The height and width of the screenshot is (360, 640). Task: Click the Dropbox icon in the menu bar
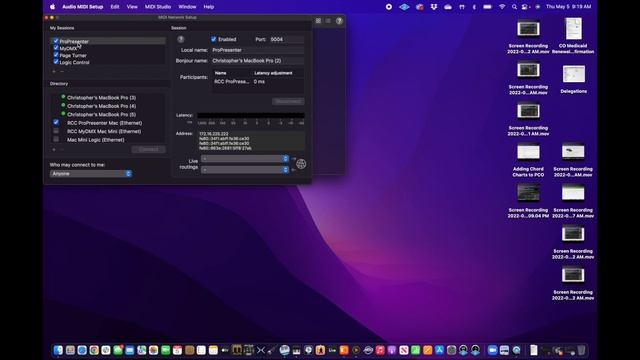[x=433, y=7]
